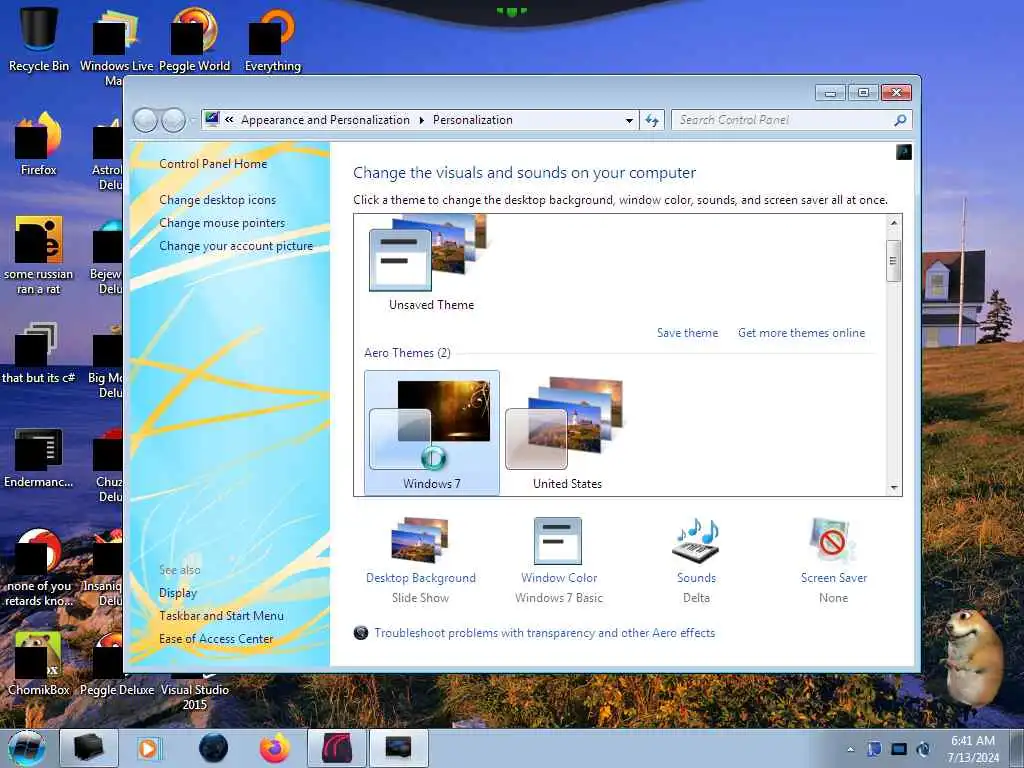
Task: Open the Peggle World desktop shortcut
Action: pyautogui.click(x=195, y=39)
